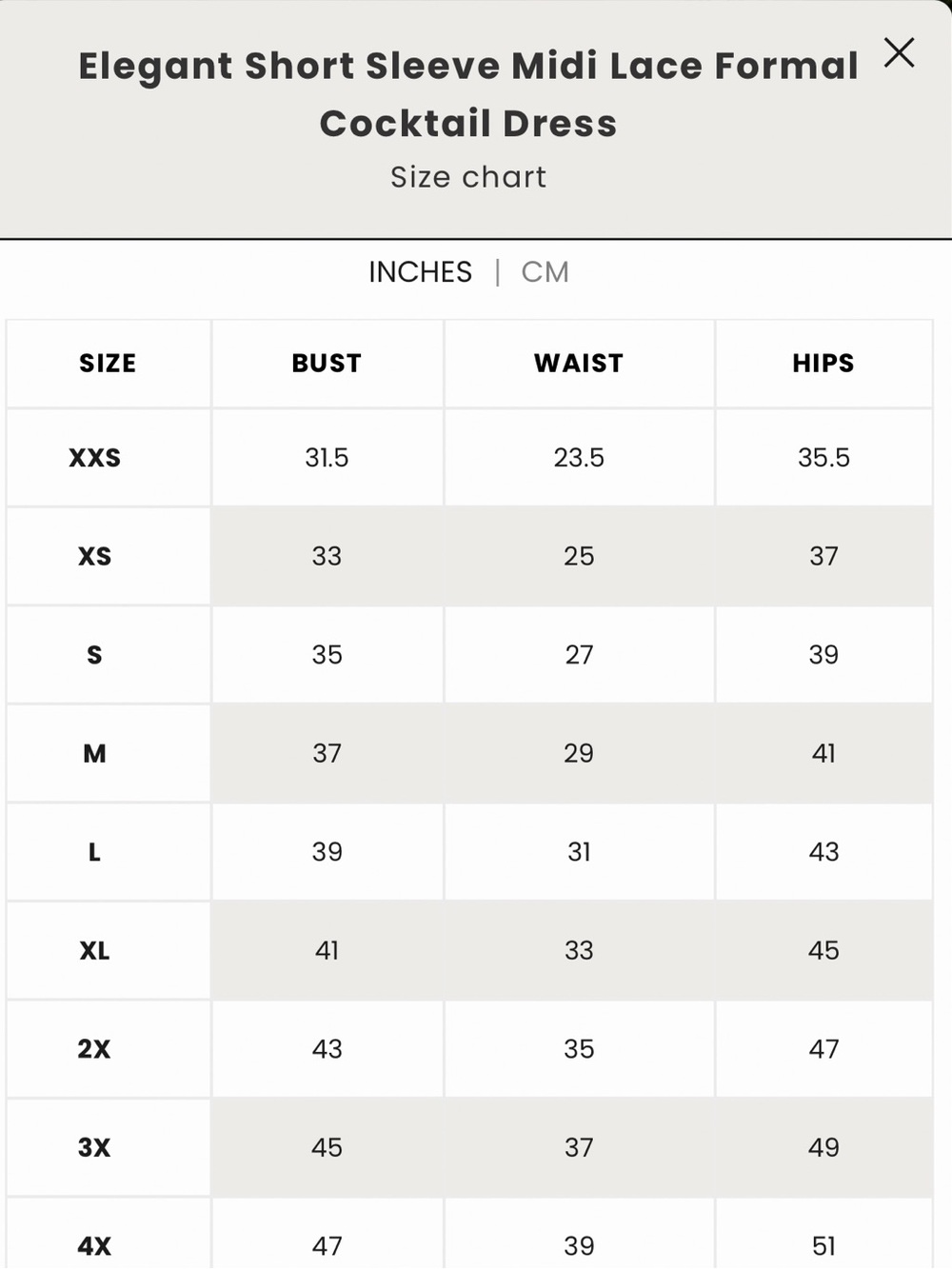The height and width of the screenshot is (1269, 952).
Task: Select the XL size row label
Action: pyautogui.click(x=94, y=950)
